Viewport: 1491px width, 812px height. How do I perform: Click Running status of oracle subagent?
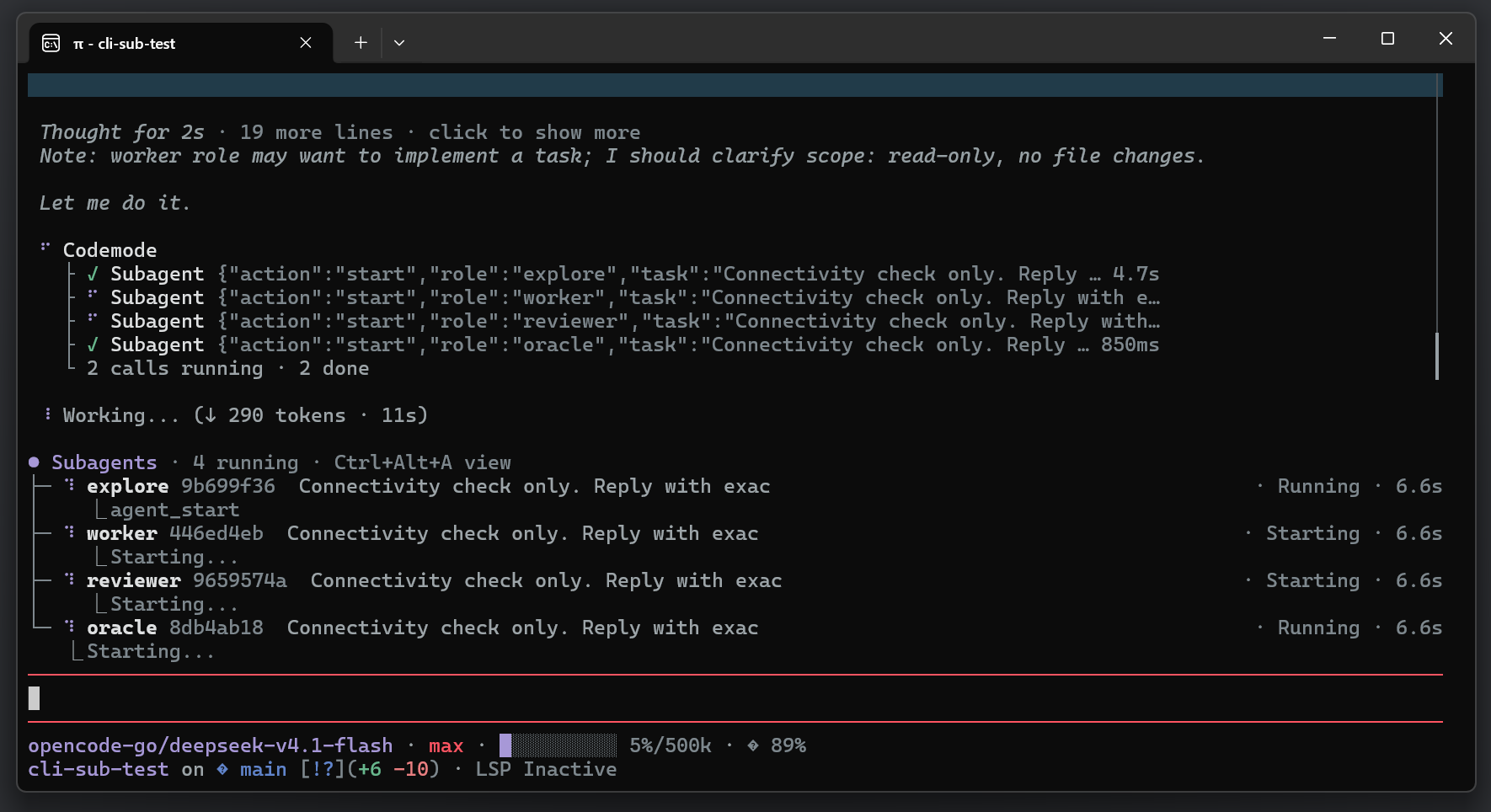pyautogui.click(x=1318, y=628)
